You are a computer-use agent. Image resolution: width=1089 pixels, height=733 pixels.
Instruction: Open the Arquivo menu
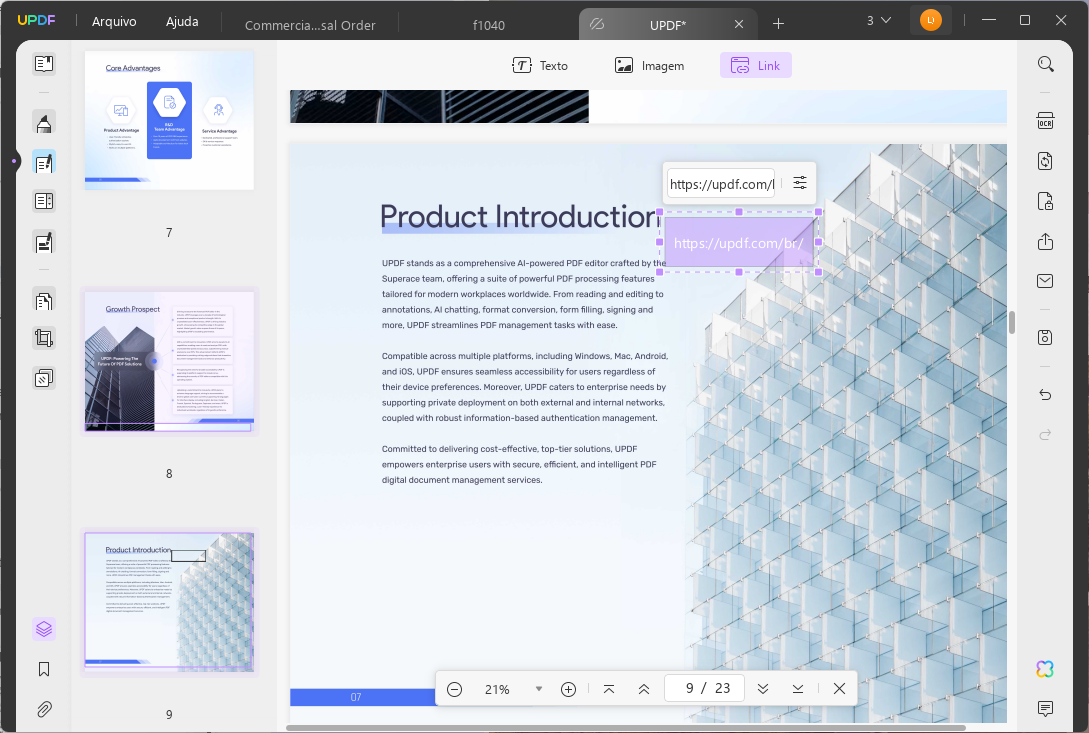115,21
